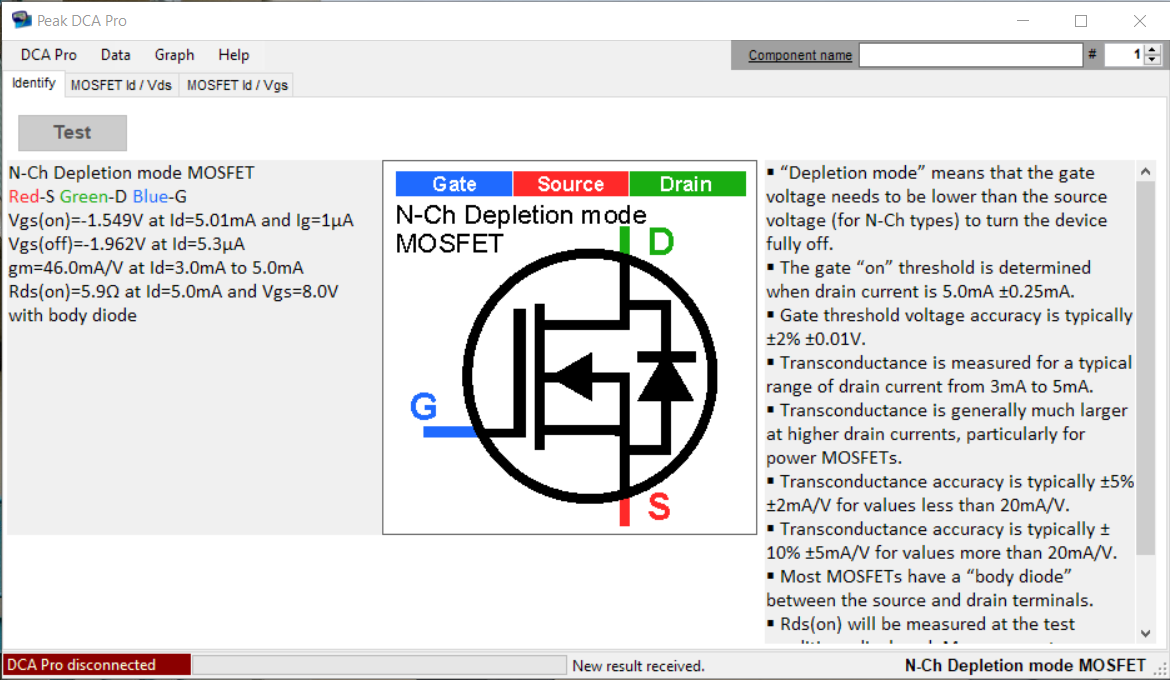This screenshot has width=1170, height=680.
Task: Open the Help menu
Action: 234,54
